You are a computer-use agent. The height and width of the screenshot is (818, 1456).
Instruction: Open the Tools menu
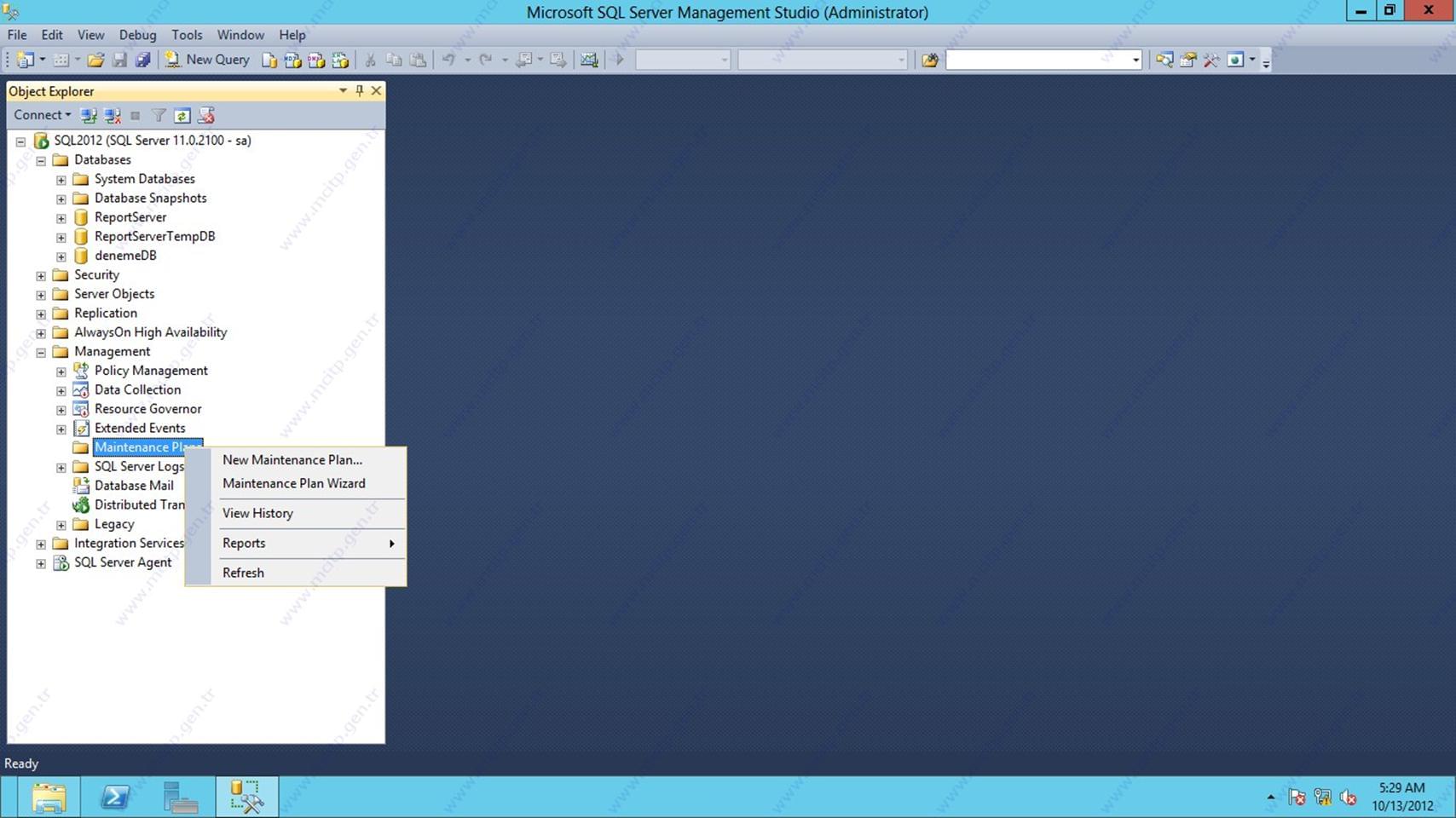coord(187,35)
